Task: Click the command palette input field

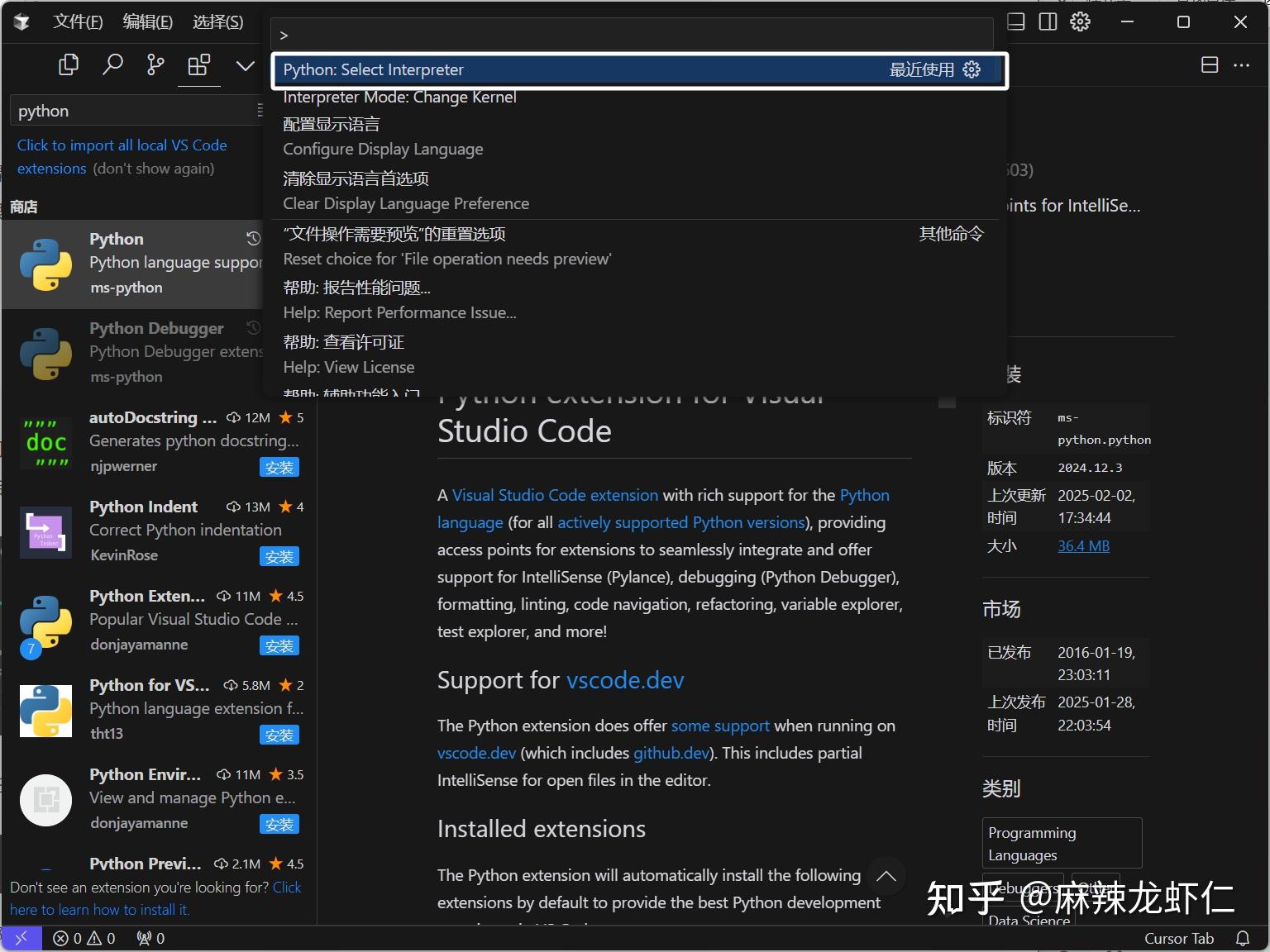Action: [633, 34]
